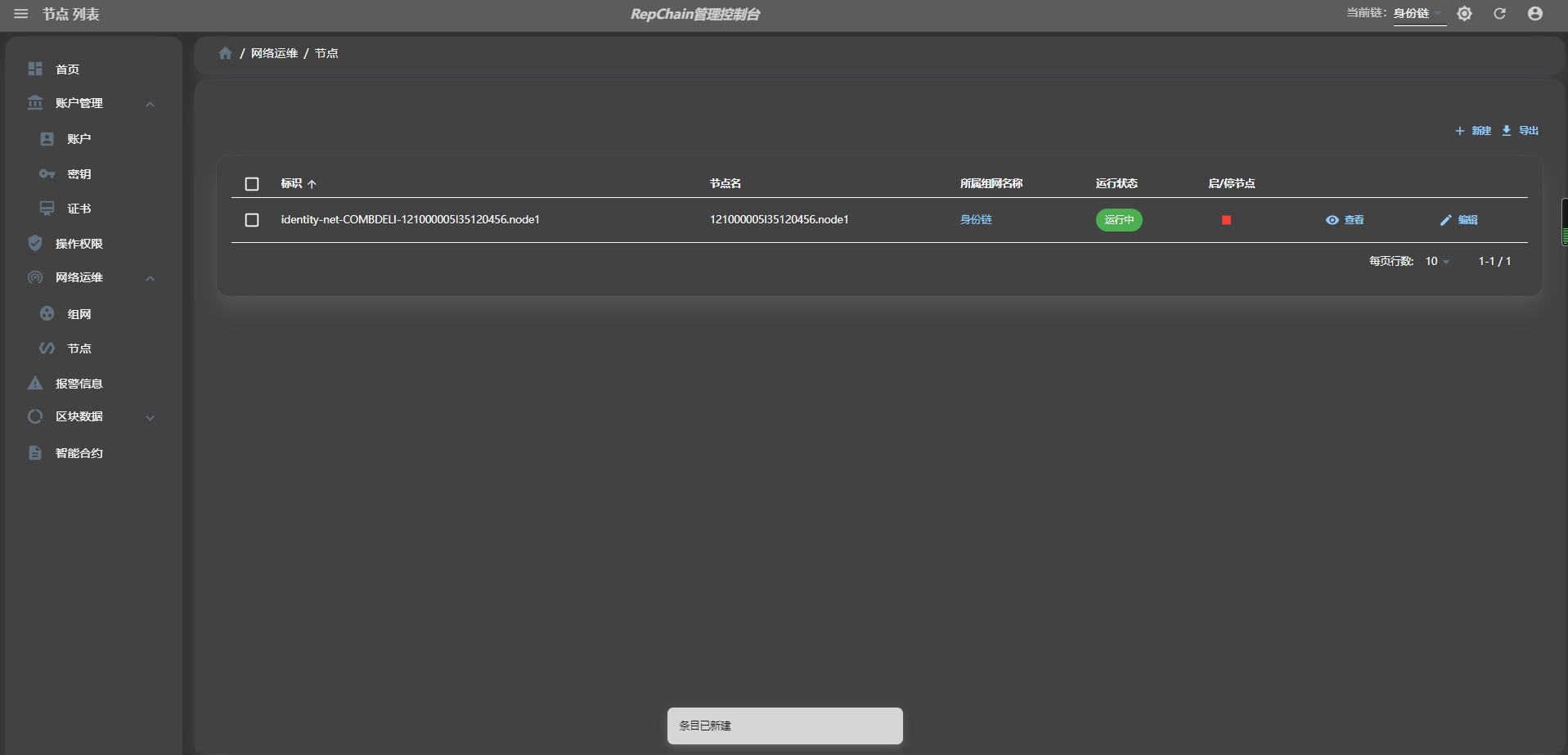
Task: Collapse the 网络运维 section chevron
Action: [151, 278]
